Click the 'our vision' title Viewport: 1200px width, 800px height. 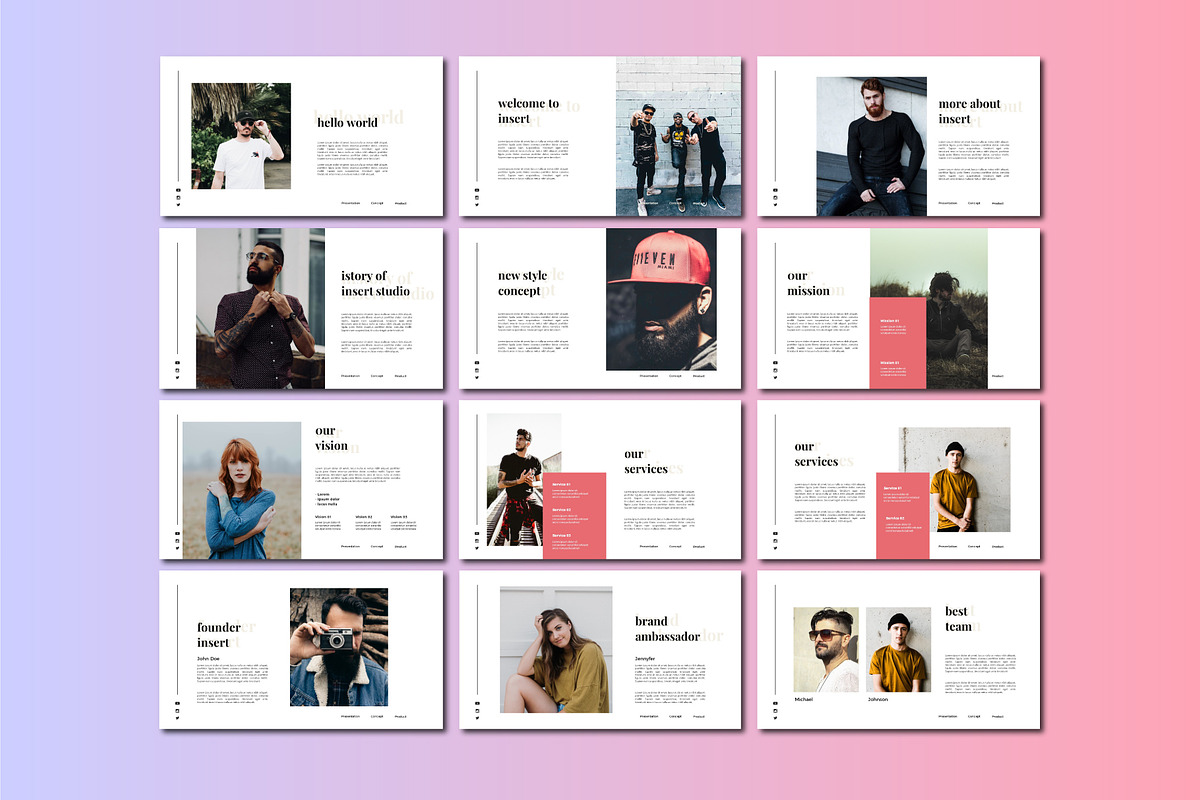(x=332, y=438)
